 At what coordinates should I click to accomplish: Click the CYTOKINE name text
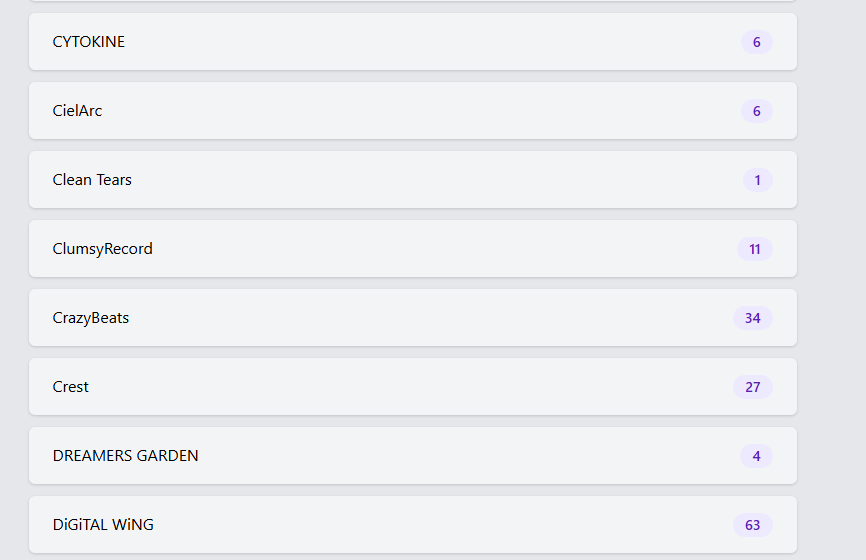tap(89, 42)
